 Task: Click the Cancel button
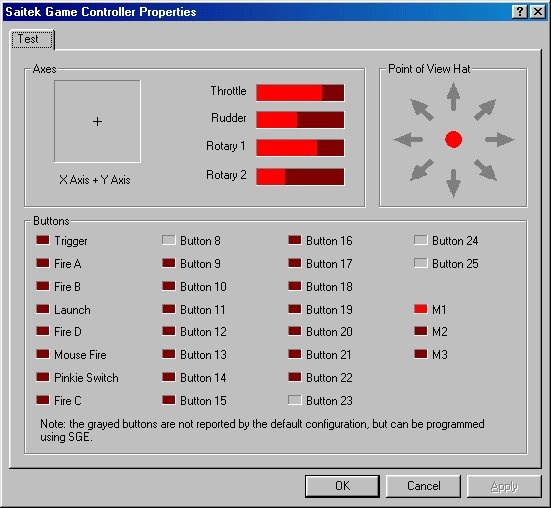click(423, 486)
